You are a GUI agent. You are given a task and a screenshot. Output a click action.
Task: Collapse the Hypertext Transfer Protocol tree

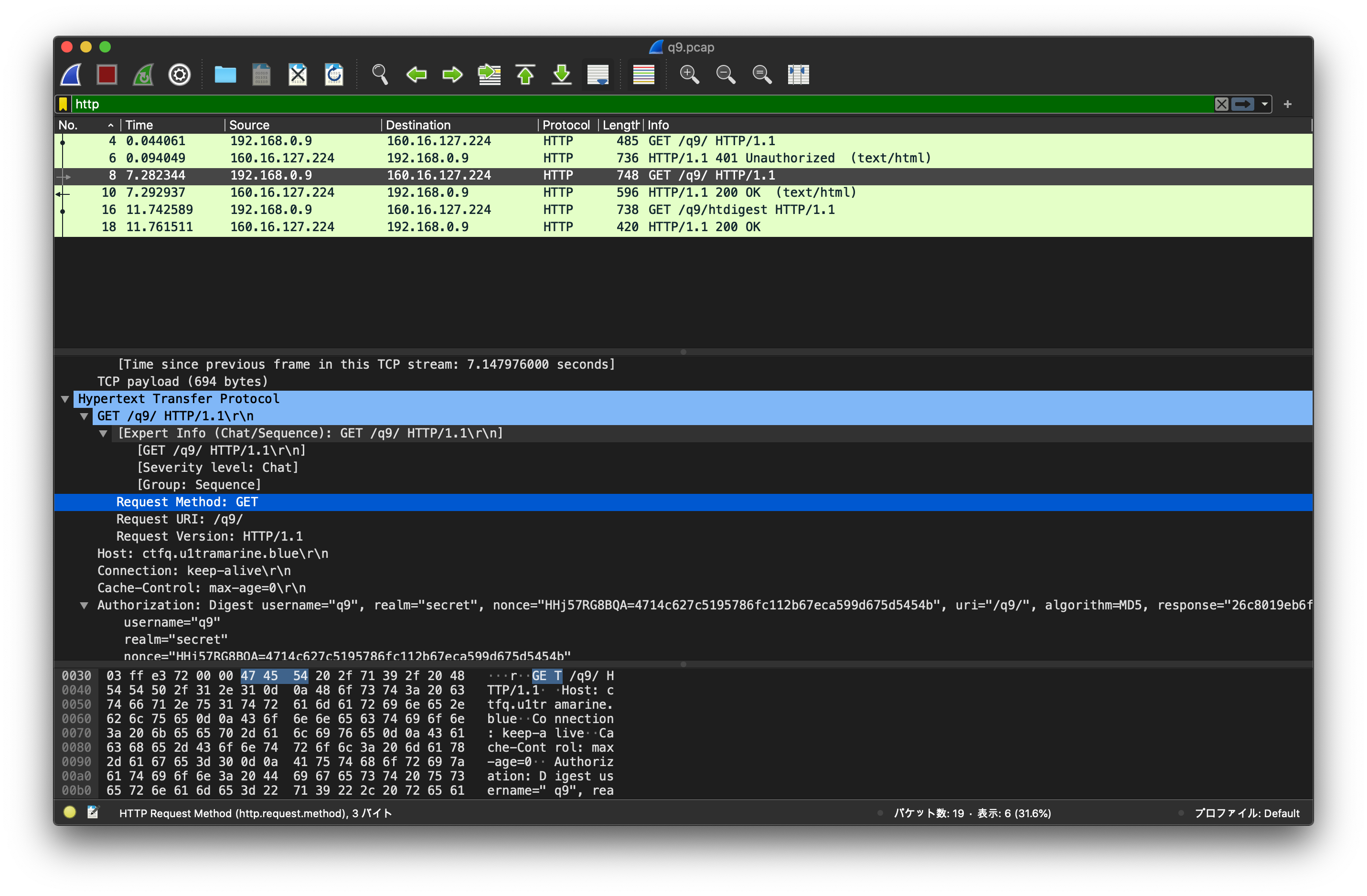(65, 399)
